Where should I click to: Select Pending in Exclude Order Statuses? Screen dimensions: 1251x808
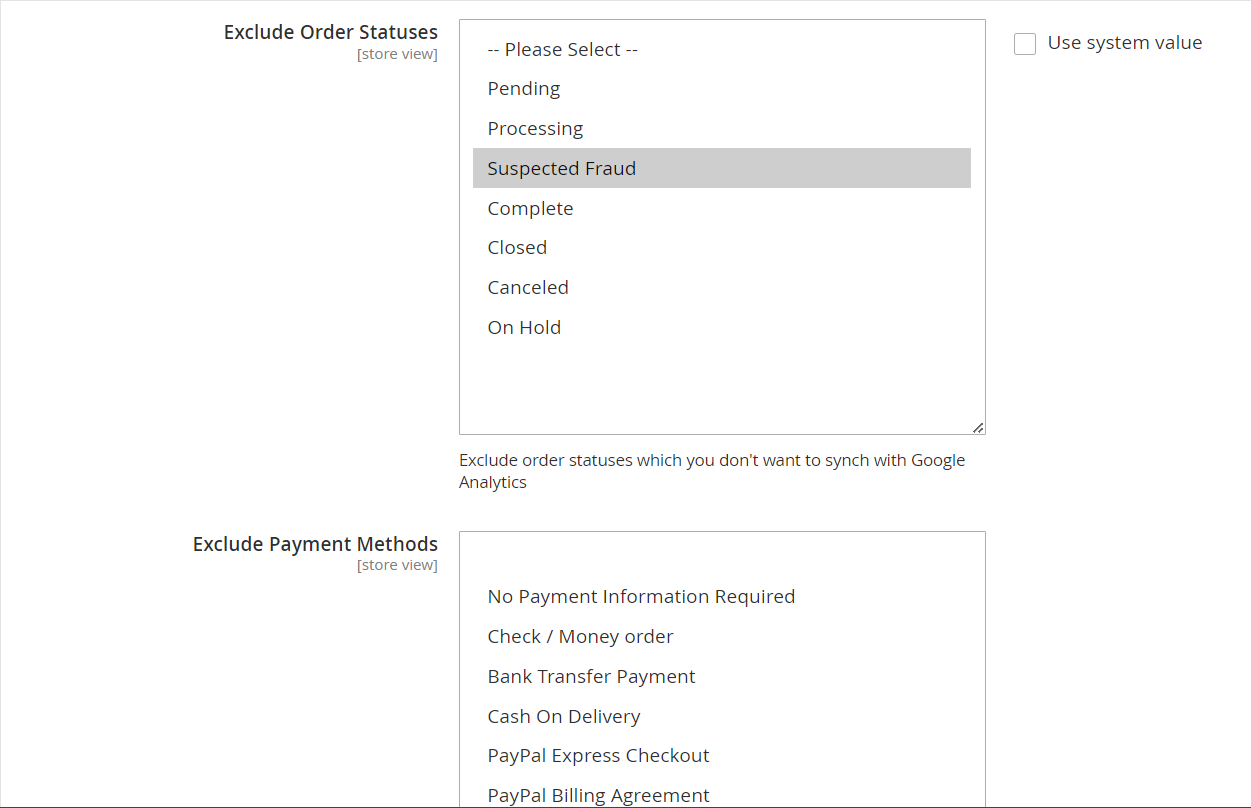[524, 89]
